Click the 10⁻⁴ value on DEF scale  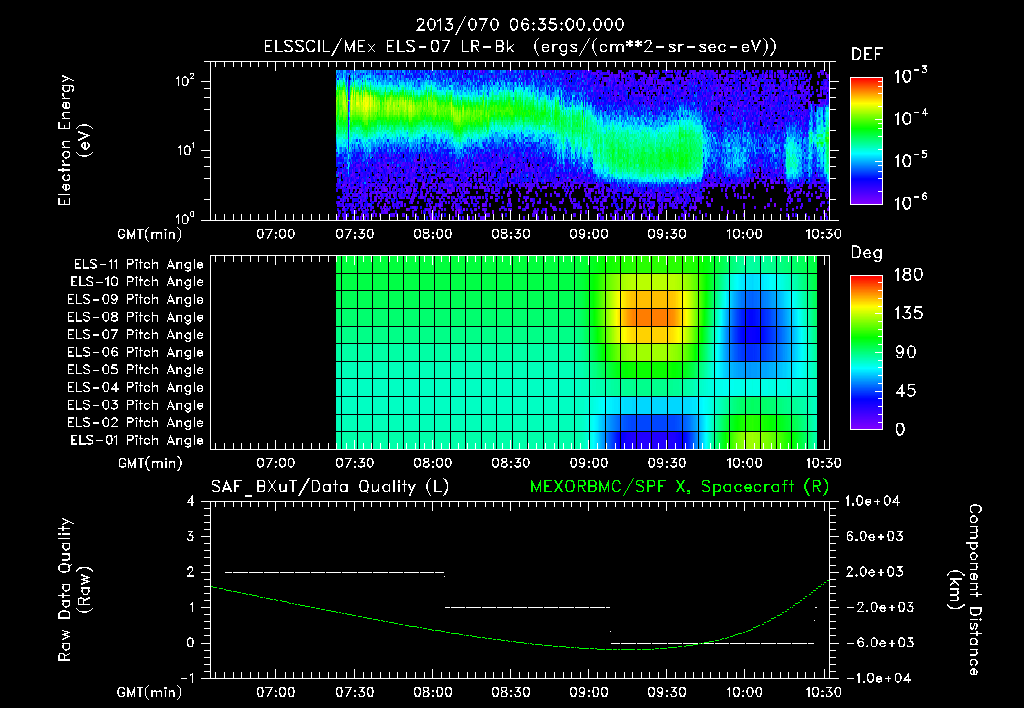pyautogui.click(x=910, y=118)
